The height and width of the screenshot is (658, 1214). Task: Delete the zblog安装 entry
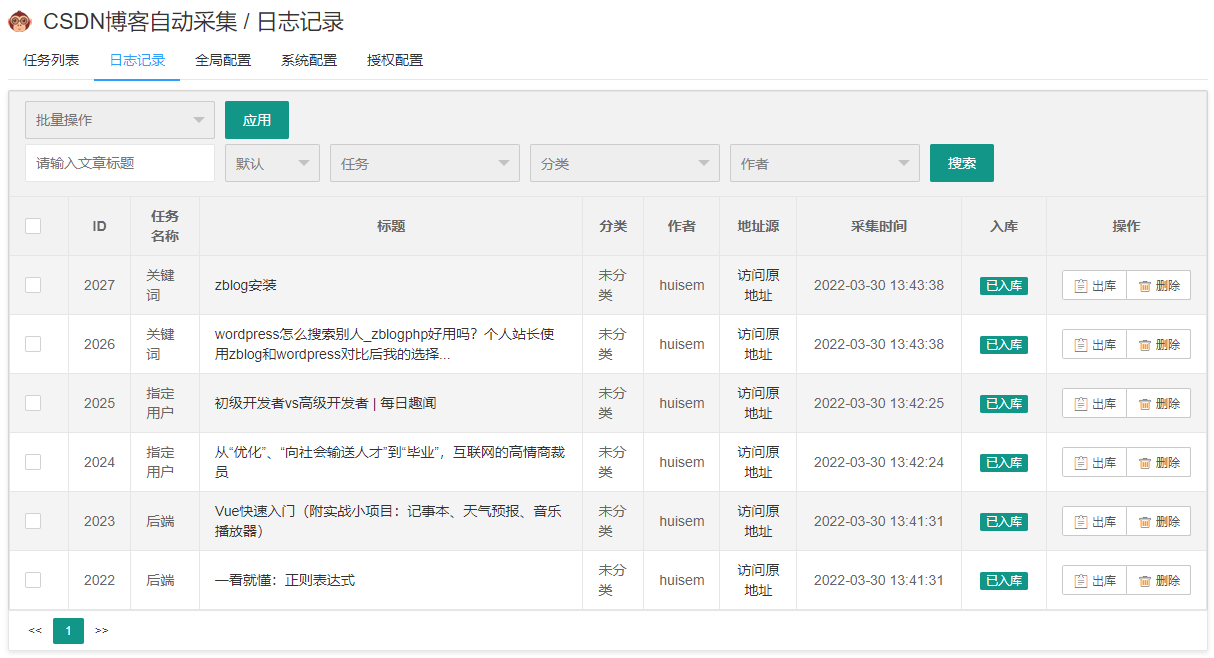[1159, 285]
